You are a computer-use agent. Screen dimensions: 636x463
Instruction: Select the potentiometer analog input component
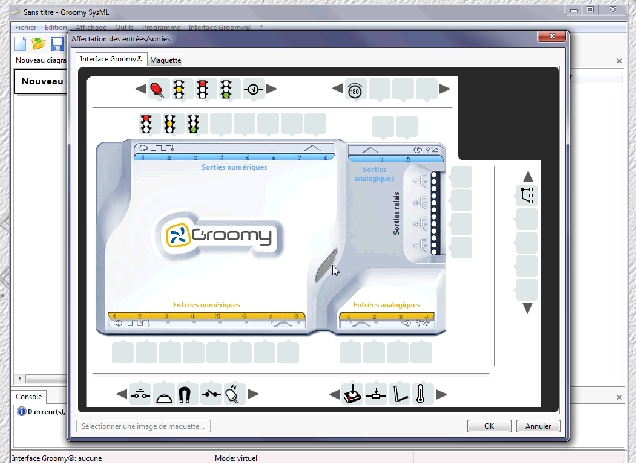376,394
